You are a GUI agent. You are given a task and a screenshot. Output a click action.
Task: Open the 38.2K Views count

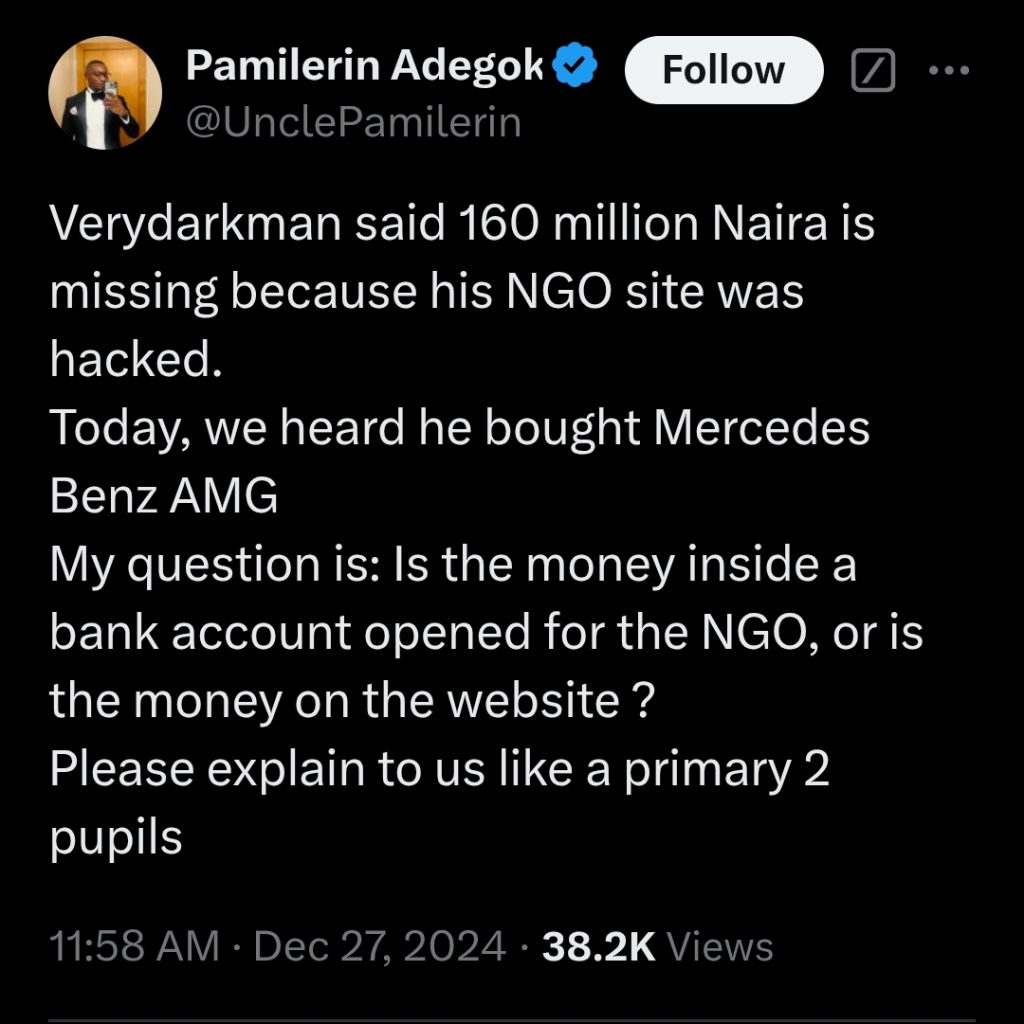point(657,946)
